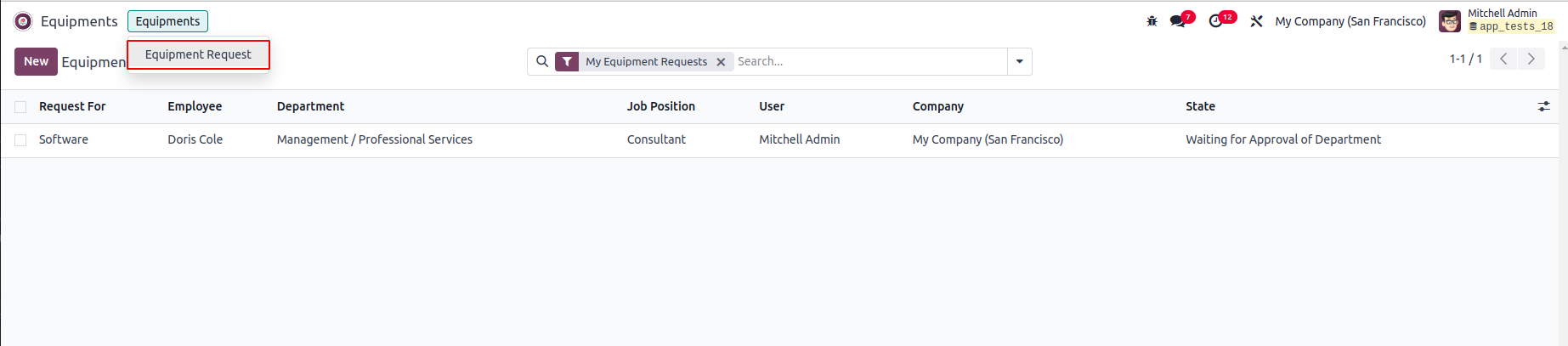The width and height of the screenshot is (1568, 346).
Task: Expand the search options dropdown arrow
Action: pos(1020,61)
